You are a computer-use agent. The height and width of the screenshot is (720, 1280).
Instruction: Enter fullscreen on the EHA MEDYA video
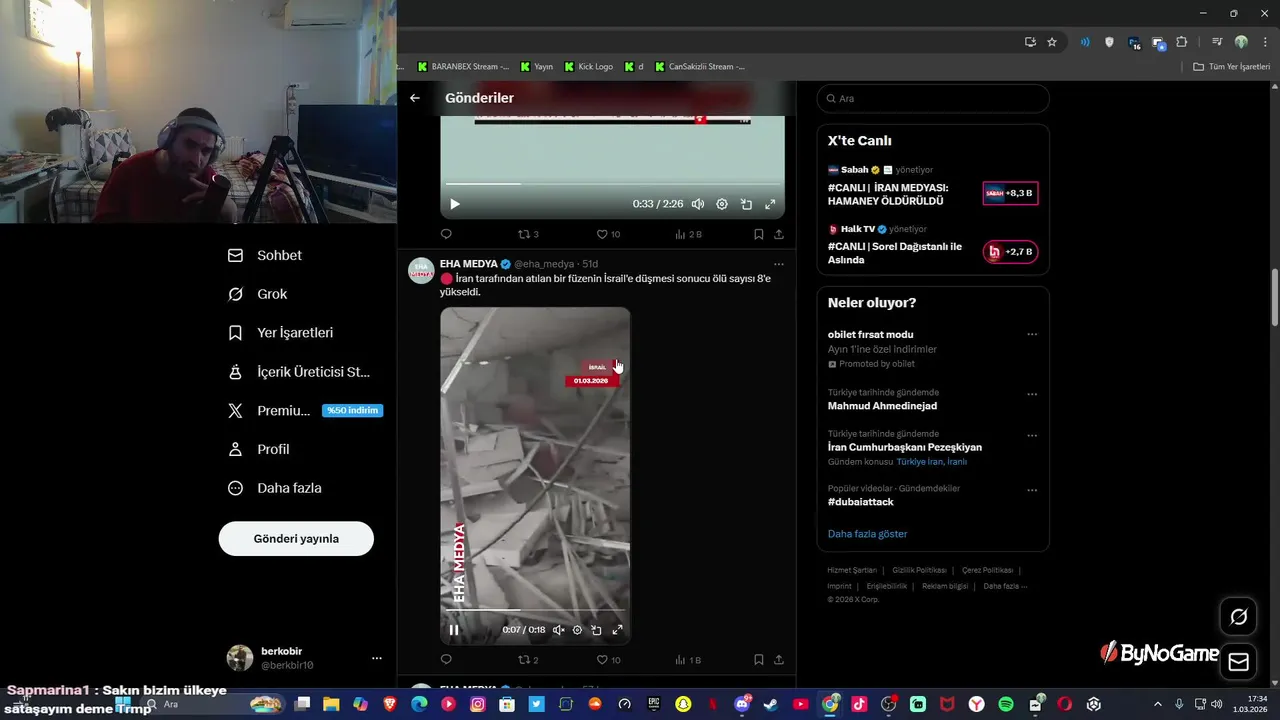617,630
